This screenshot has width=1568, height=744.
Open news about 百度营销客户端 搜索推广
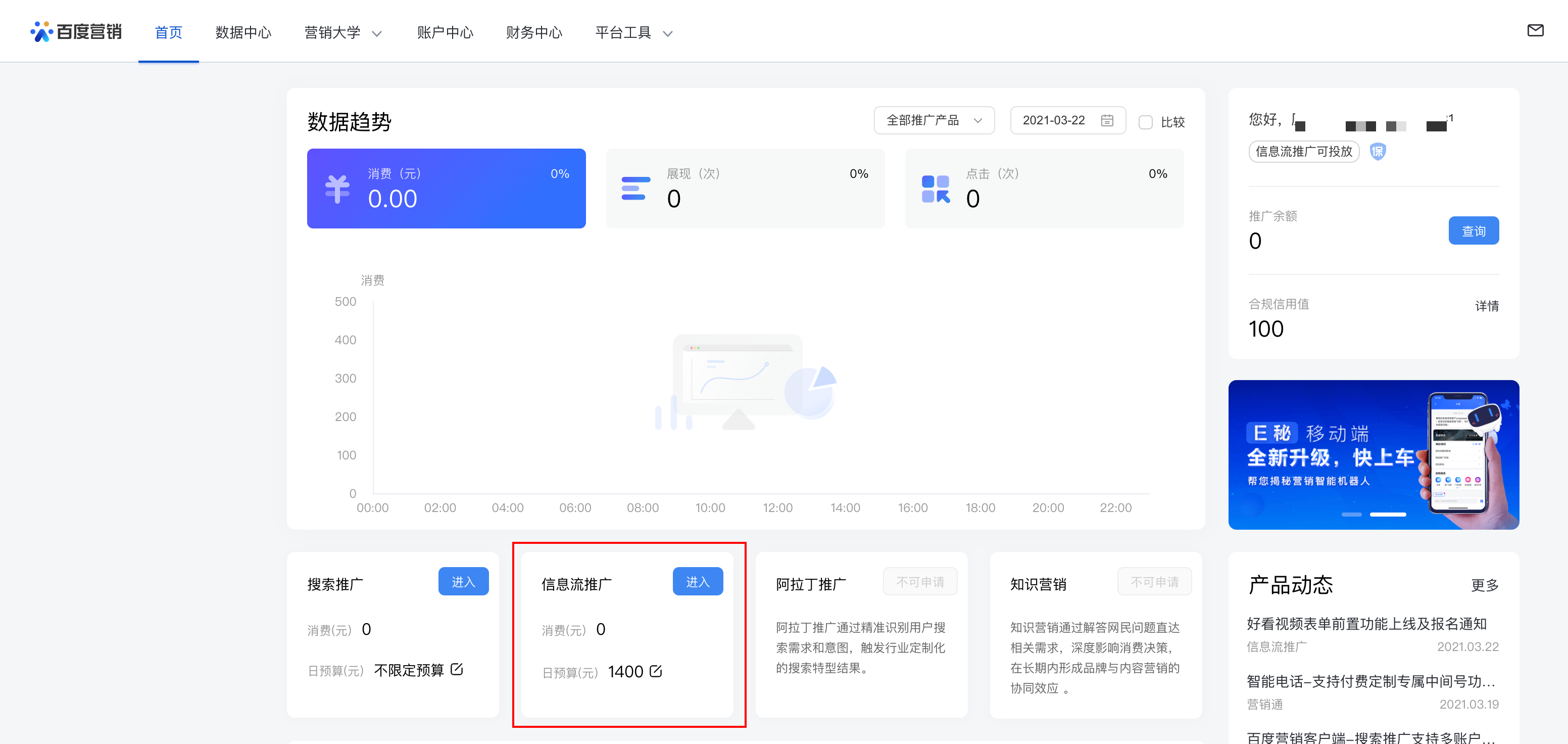(1371, 737)
